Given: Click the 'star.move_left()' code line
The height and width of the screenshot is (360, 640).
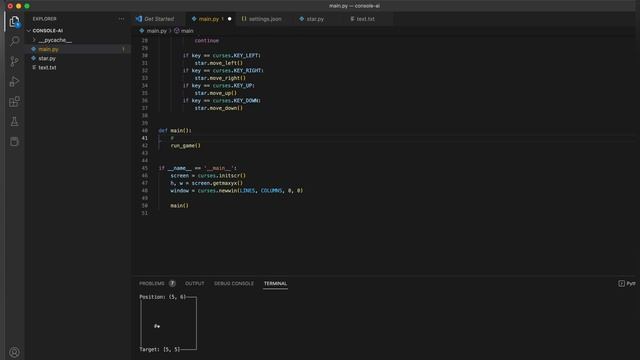Looking at the screenshot, I should 219,63.
